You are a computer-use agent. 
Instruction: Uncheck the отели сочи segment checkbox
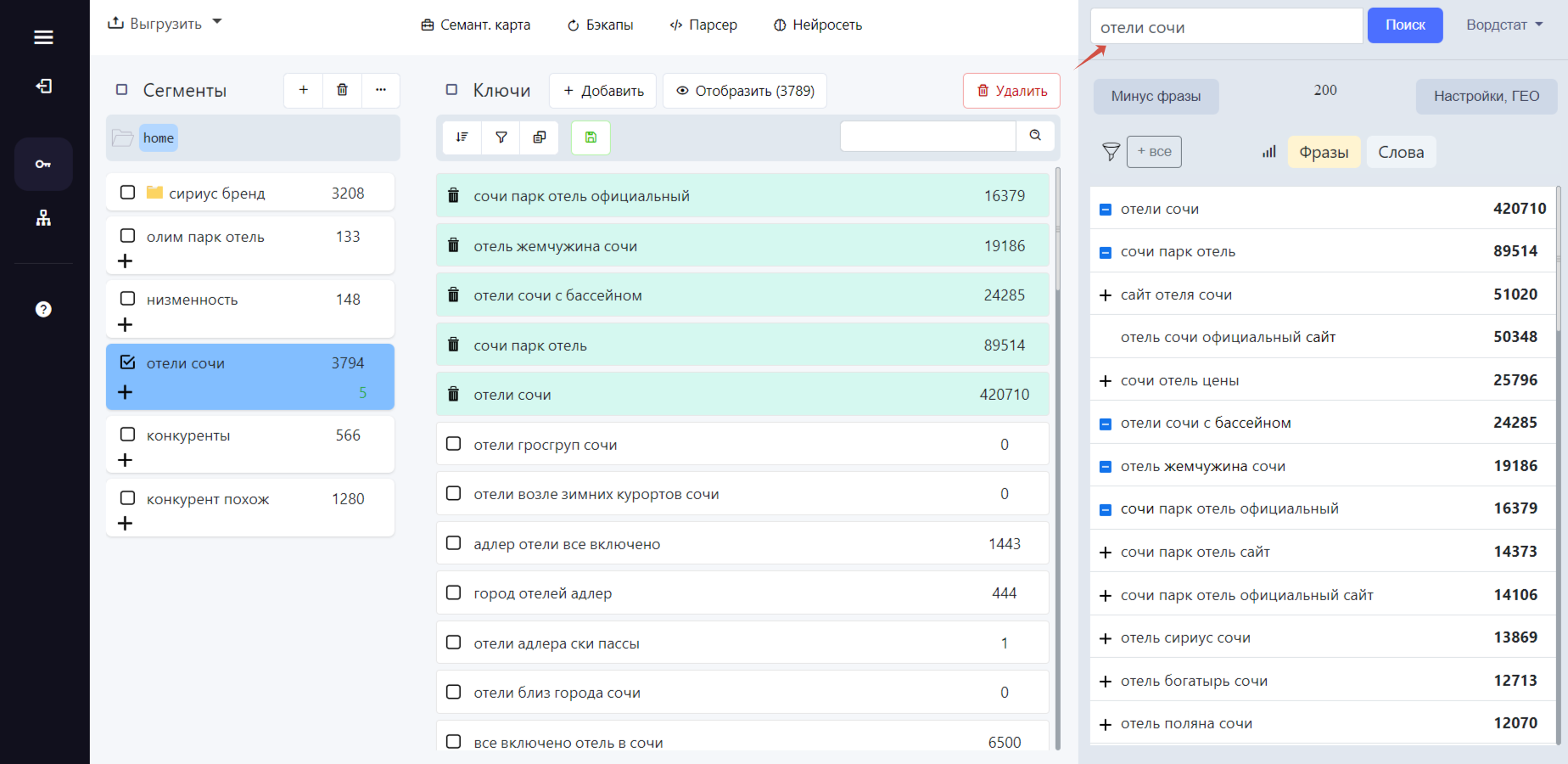pos(127,362)
